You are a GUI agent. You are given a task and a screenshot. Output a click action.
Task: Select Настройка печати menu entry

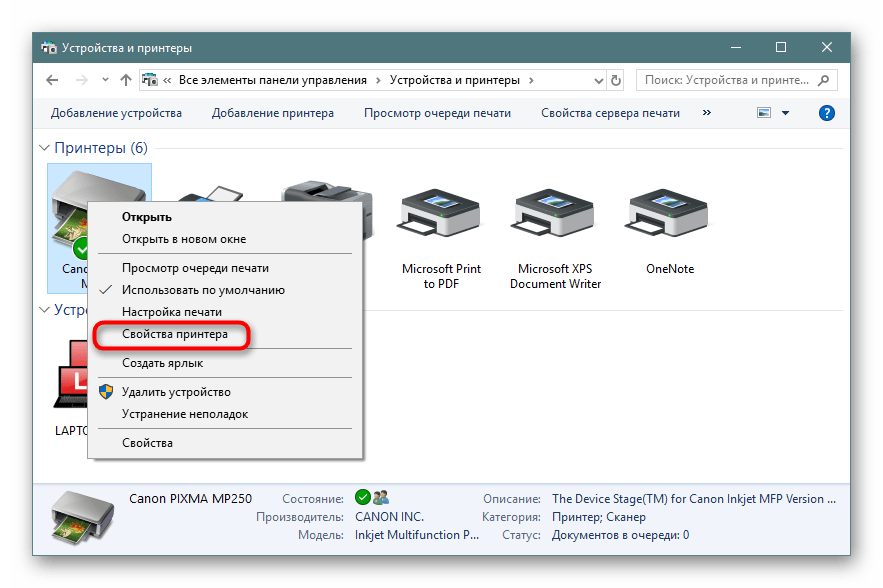[x=225, y=312]
